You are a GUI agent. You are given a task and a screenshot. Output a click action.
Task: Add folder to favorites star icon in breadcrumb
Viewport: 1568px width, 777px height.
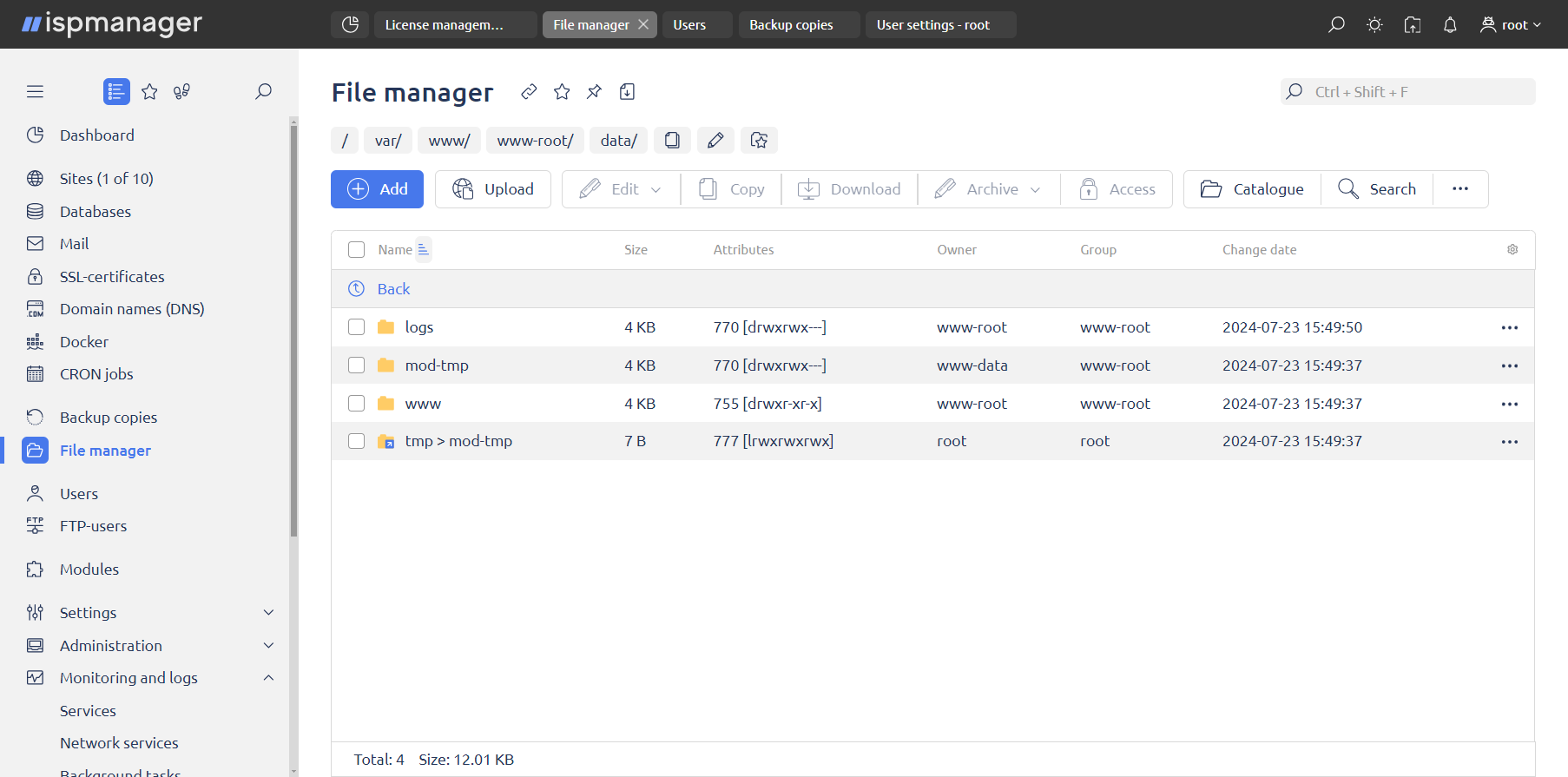tap(759, 141)
